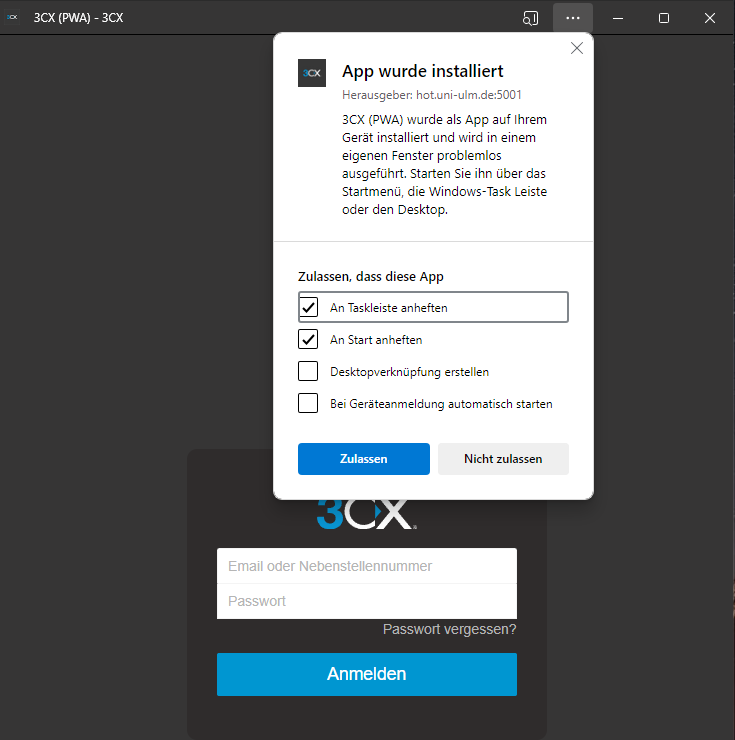This screenshot has height=740, width=735.
Task: Maximize the 3CX window
Action: click(664, 18)
